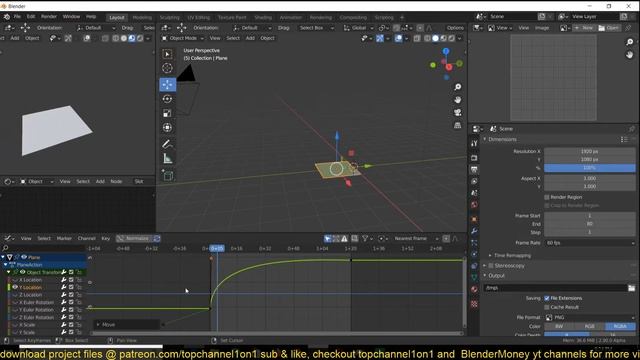Click viewport pan hand icon

[x=458, y=100]
